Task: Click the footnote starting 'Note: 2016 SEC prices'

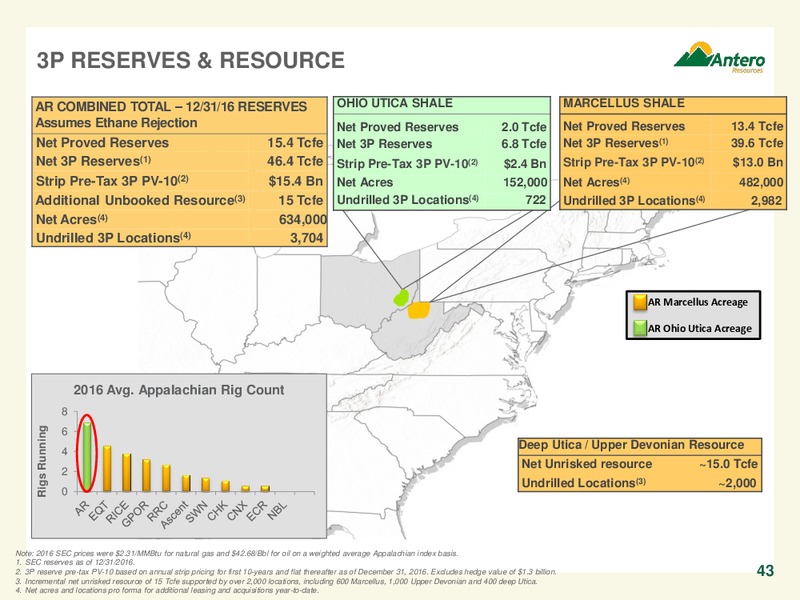Action: [x=237, y=553]
